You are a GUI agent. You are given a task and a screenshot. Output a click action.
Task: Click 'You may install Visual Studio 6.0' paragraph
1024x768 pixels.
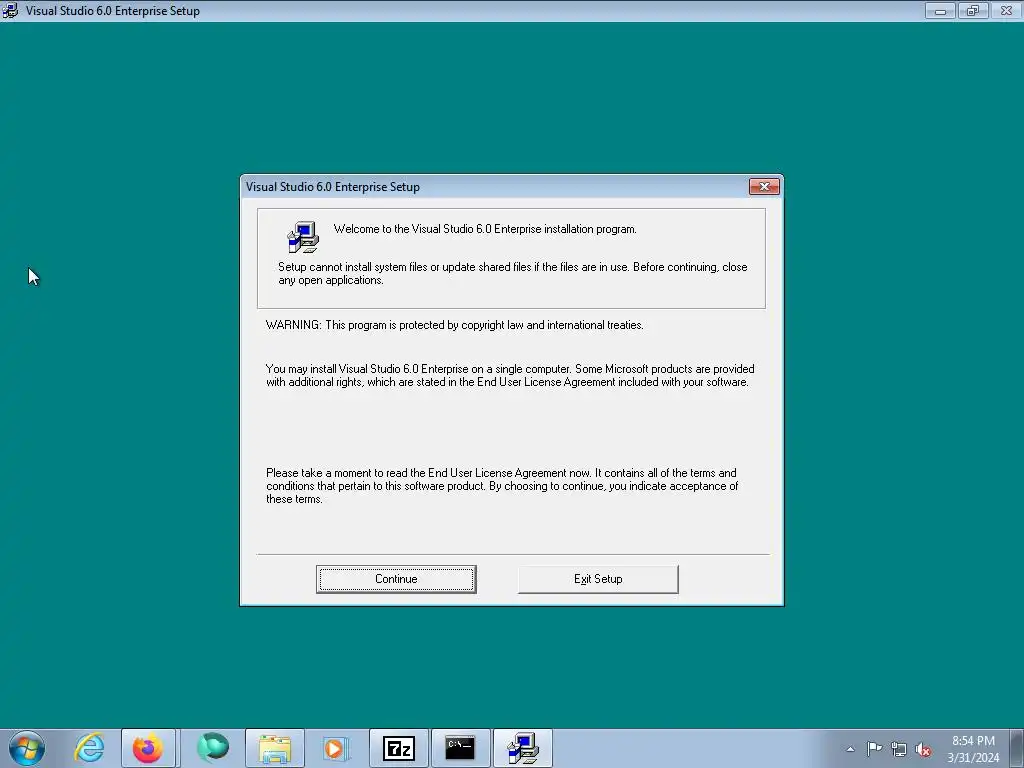[x=510, y=376]
